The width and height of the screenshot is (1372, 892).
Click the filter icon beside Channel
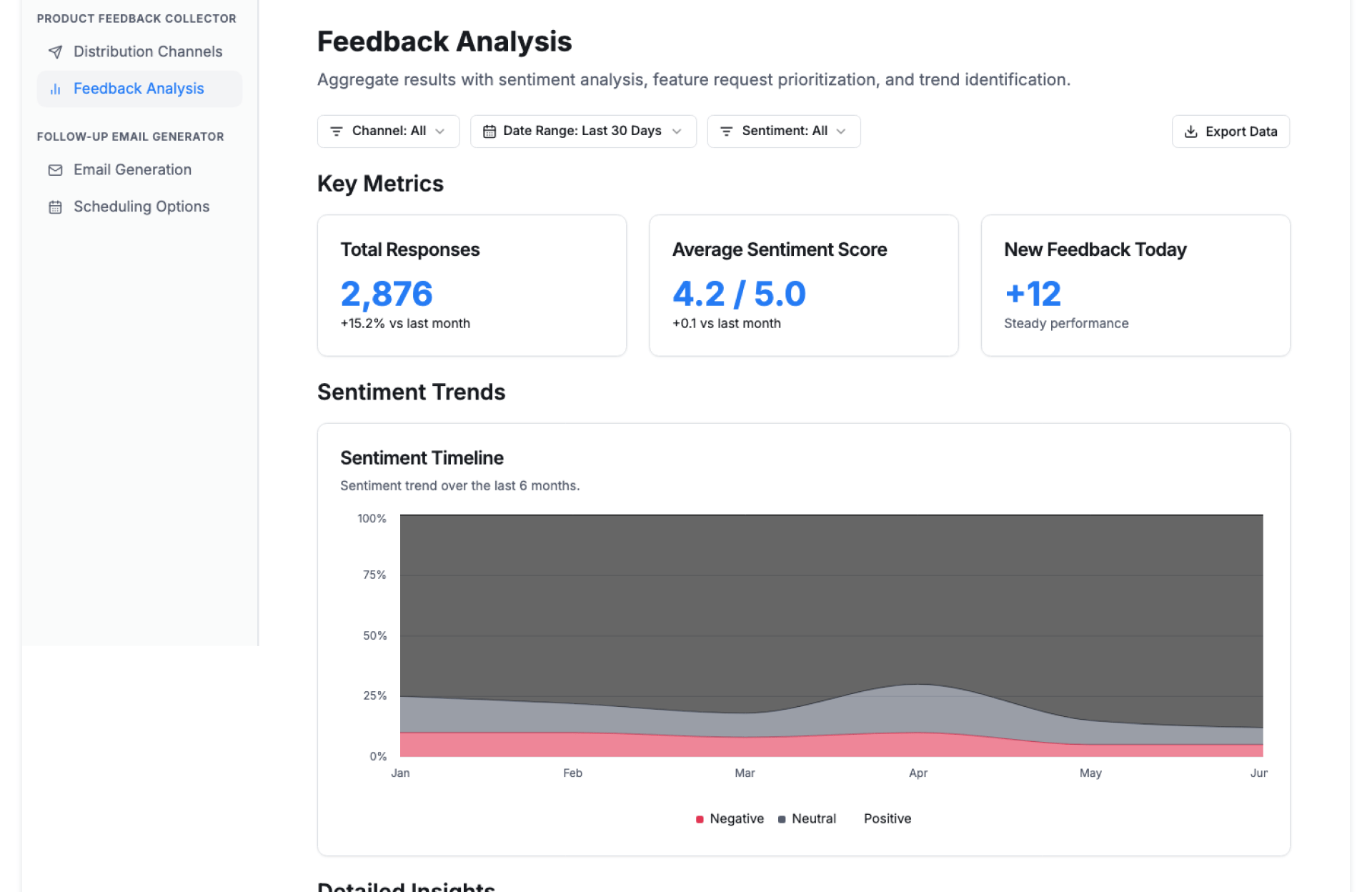pyautogui.click(x=336, y=132)
